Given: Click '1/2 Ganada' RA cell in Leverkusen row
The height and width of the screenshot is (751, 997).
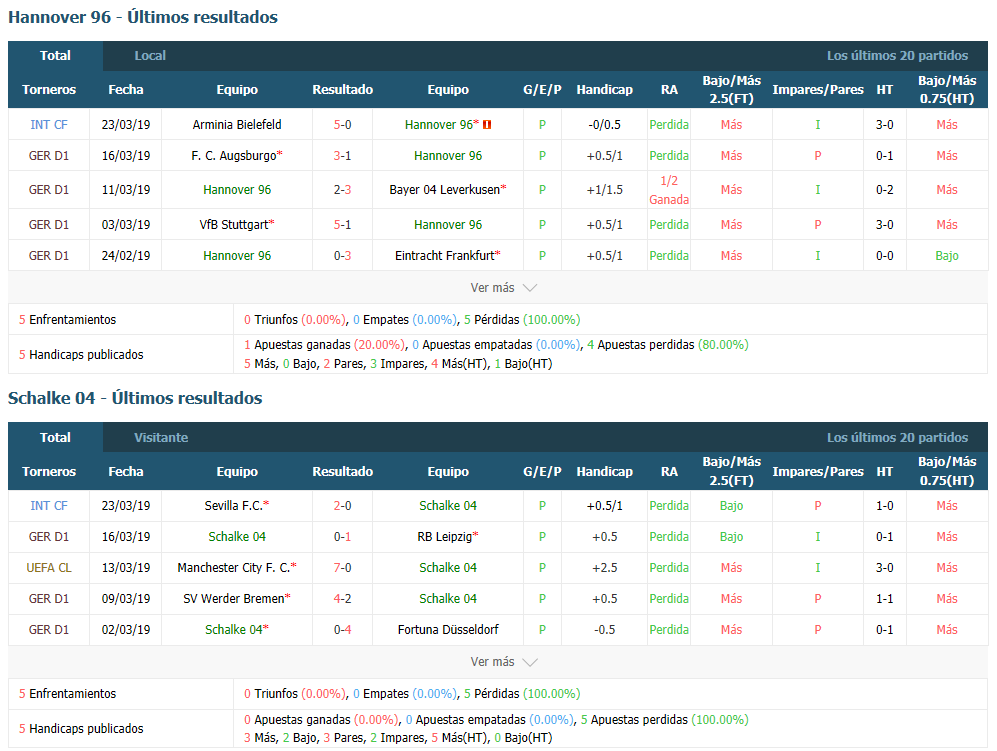Looking at the screenshot, I should 669,190.
